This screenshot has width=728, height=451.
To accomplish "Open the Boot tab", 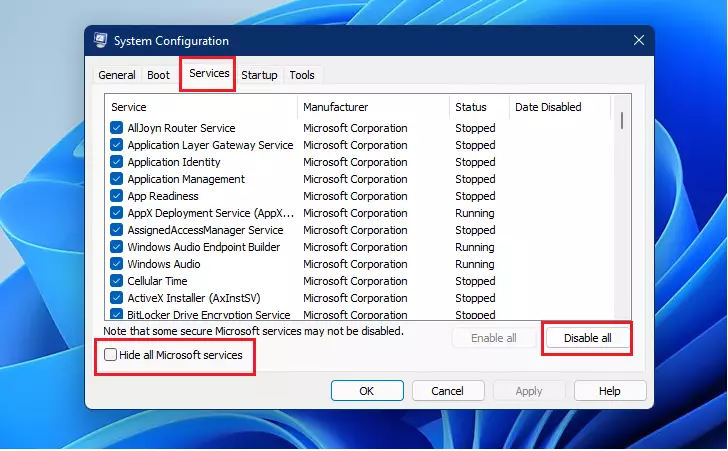I will 158,75.
